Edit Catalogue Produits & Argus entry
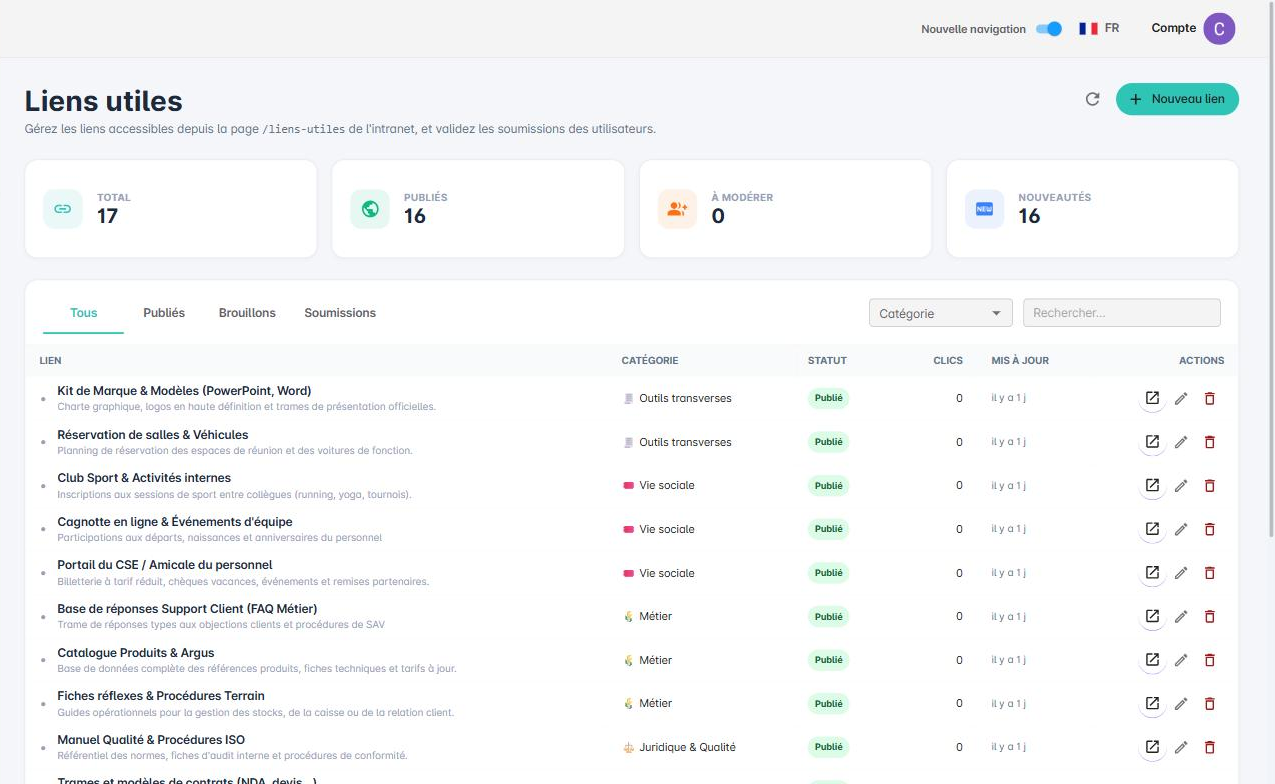This screenshot has height=784, width=1275. tap(1181, 660)
